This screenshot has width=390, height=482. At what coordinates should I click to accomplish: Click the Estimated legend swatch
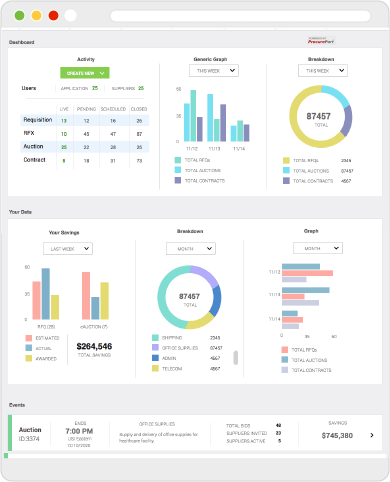[x=29, y=338]
